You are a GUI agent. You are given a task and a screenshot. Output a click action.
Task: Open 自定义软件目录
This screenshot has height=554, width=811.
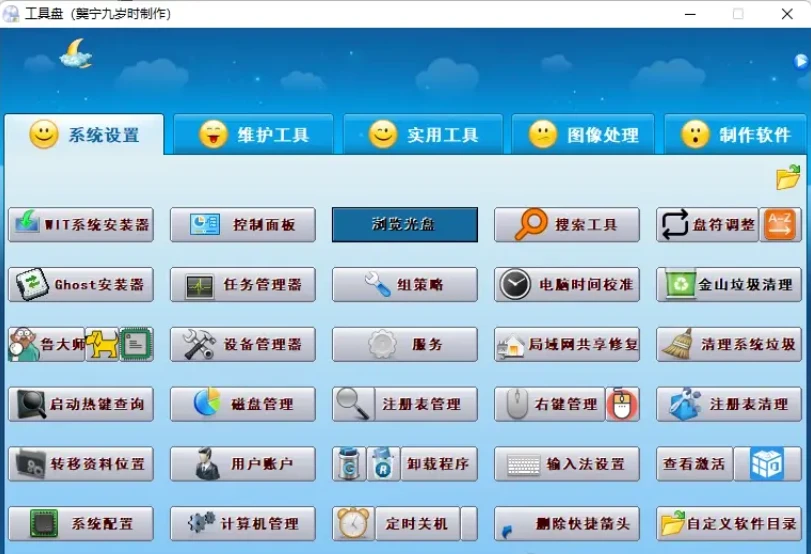click(729, 523)
